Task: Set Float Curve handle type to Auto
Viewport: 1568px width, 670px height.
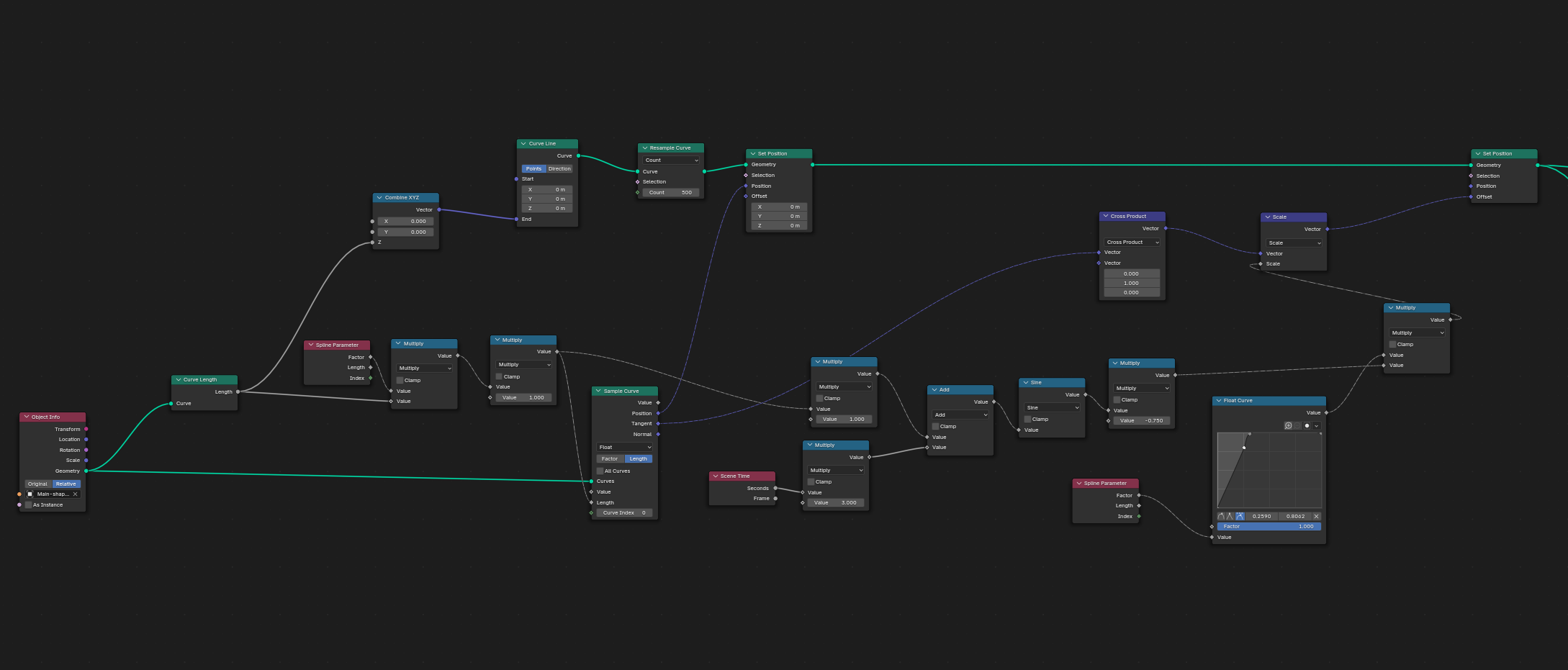Action: click(1221, 516)
